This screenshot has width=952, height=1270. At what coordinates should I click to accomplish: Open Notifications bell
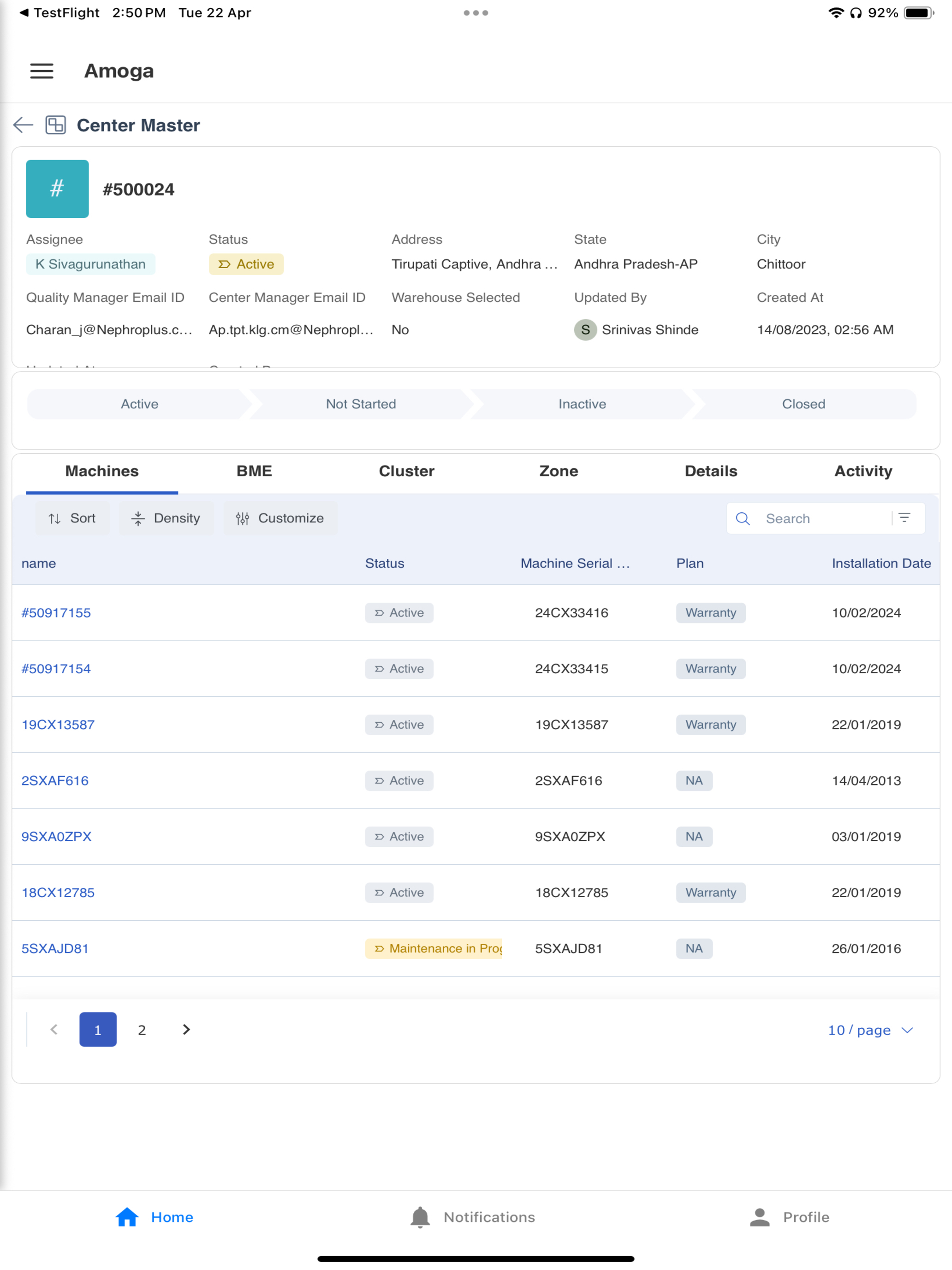tap(420, 1217)
